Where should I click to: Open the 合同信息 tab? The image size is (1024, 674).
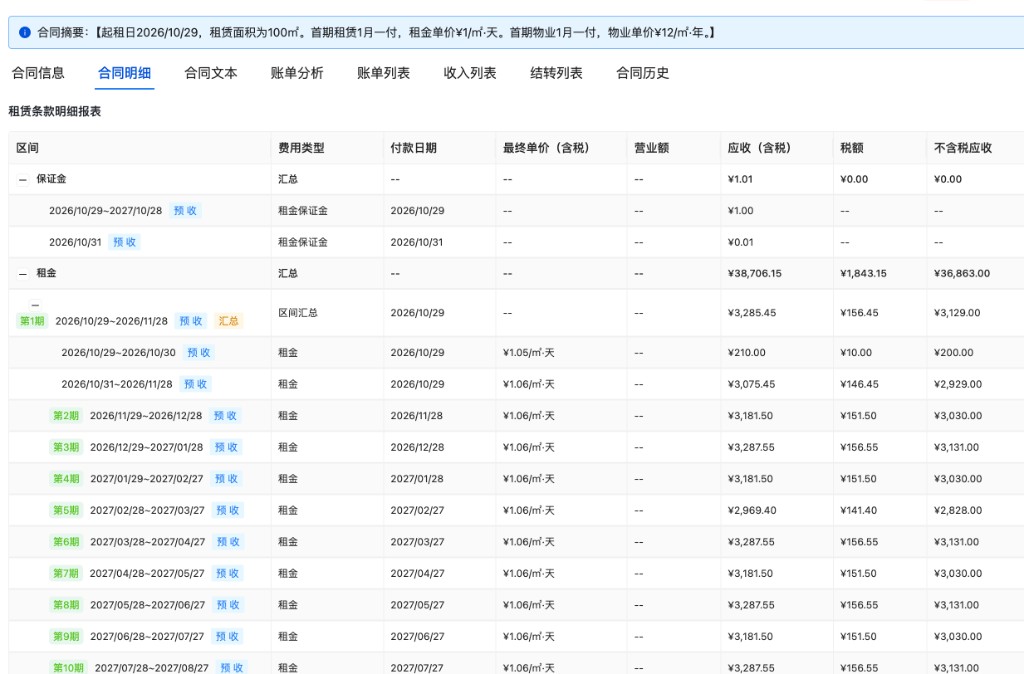tap(38, 73)
